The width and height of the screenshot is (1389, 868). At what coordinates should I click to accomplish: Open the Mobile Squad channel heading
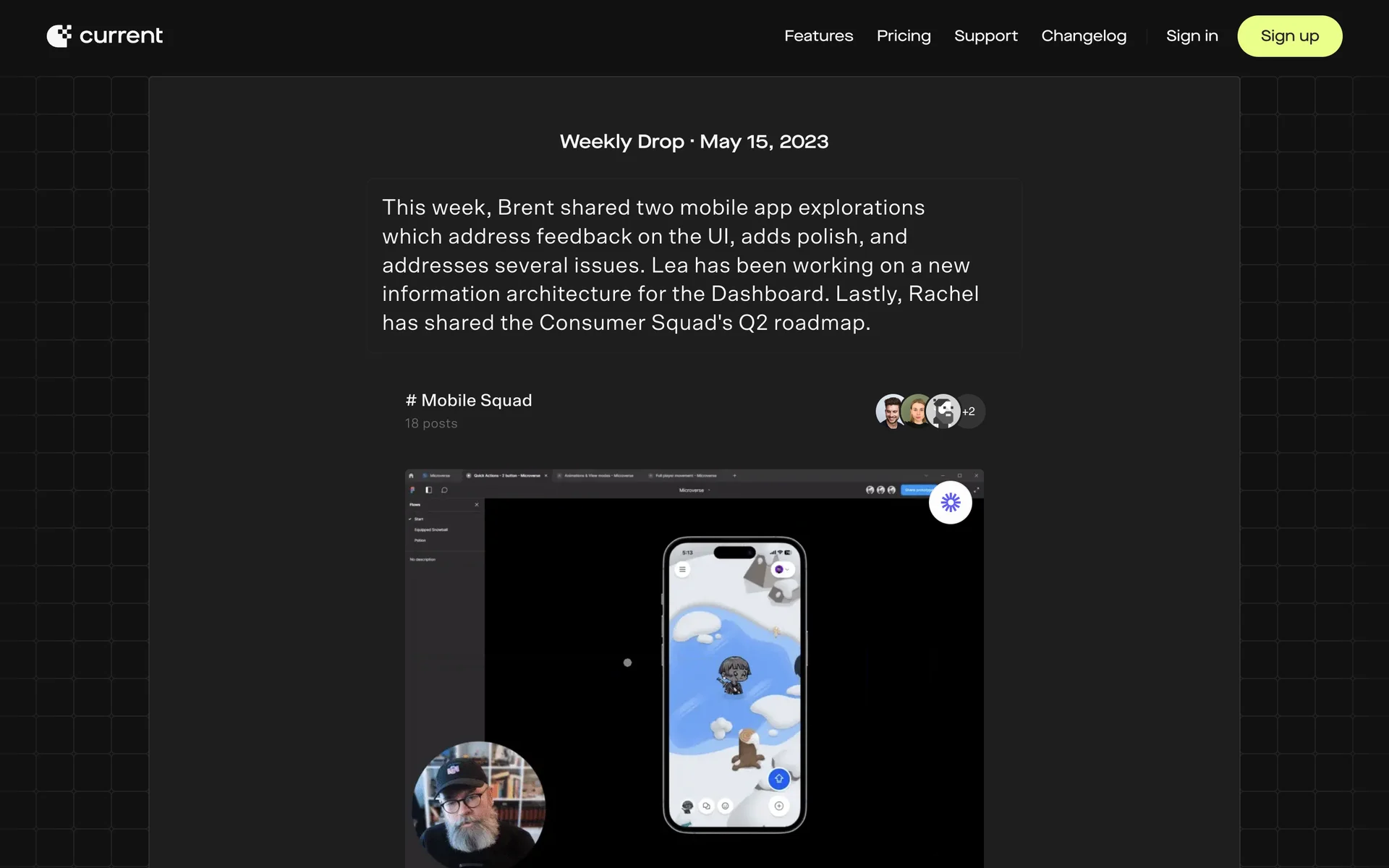469,400
